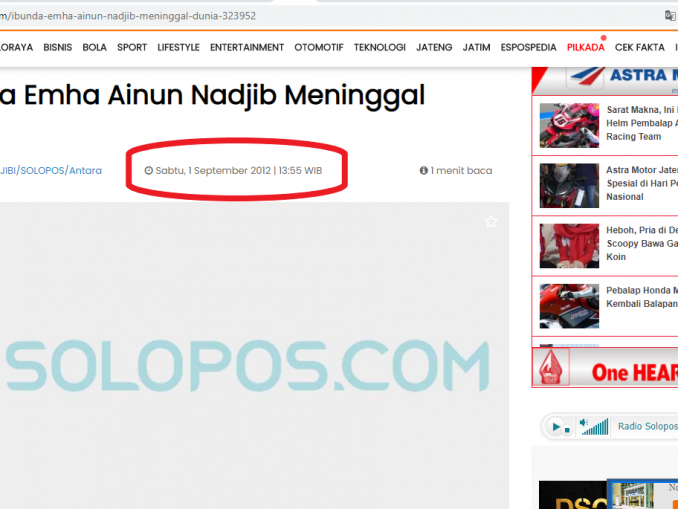Open the 'Sarat Makna' helm pembalap article link

click(642, 123)
